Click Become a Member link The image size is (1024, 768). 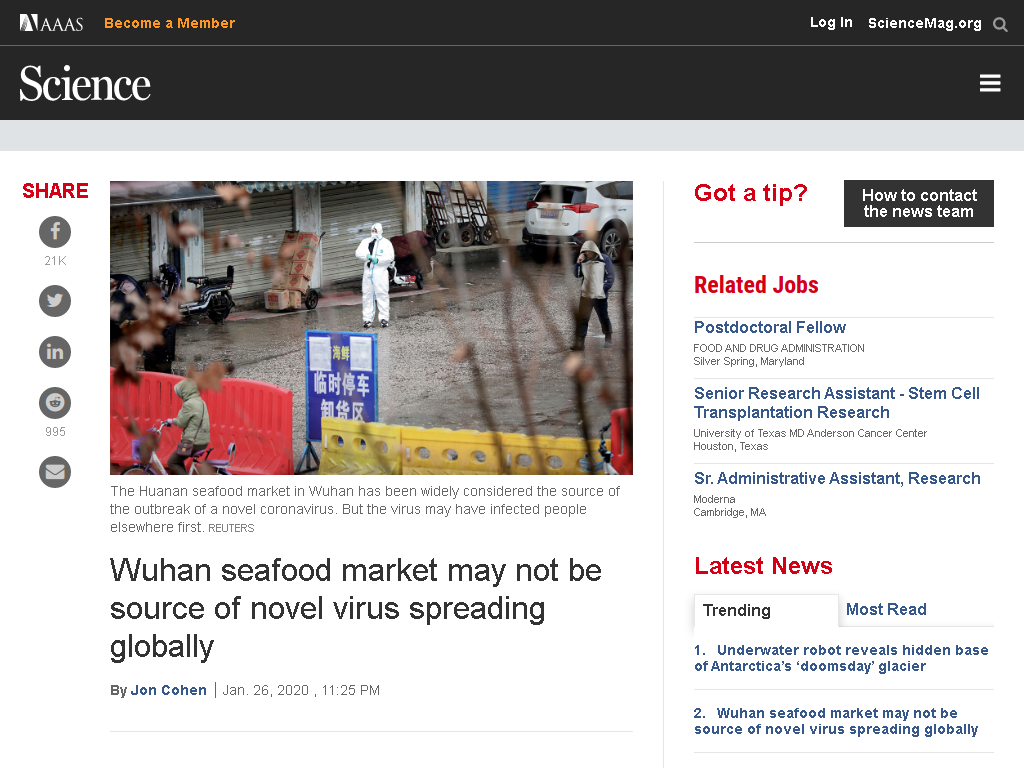(x=170, y=24)
